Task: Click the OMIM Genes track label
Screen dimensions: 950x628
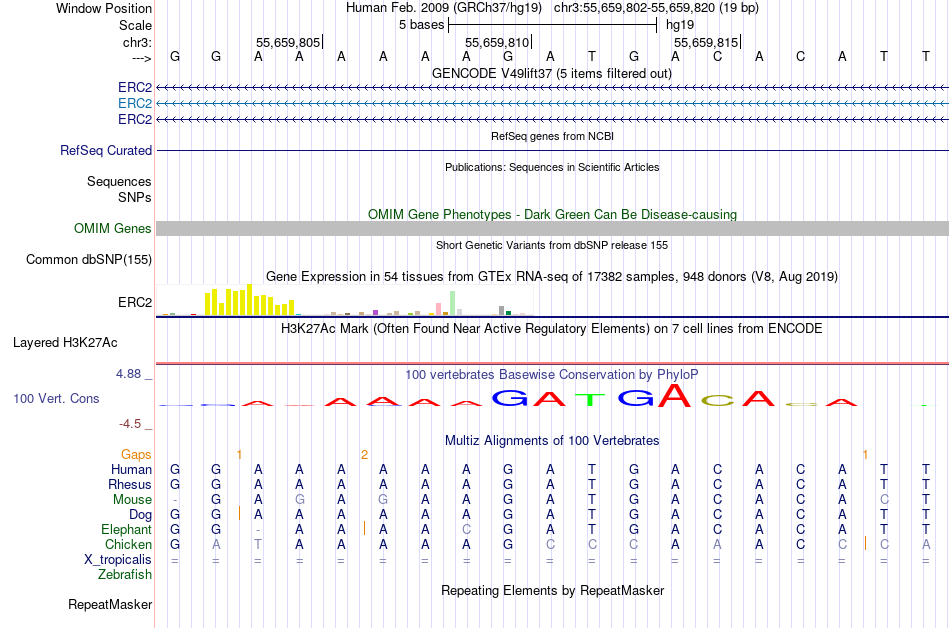Action: [x=112, y=228]
